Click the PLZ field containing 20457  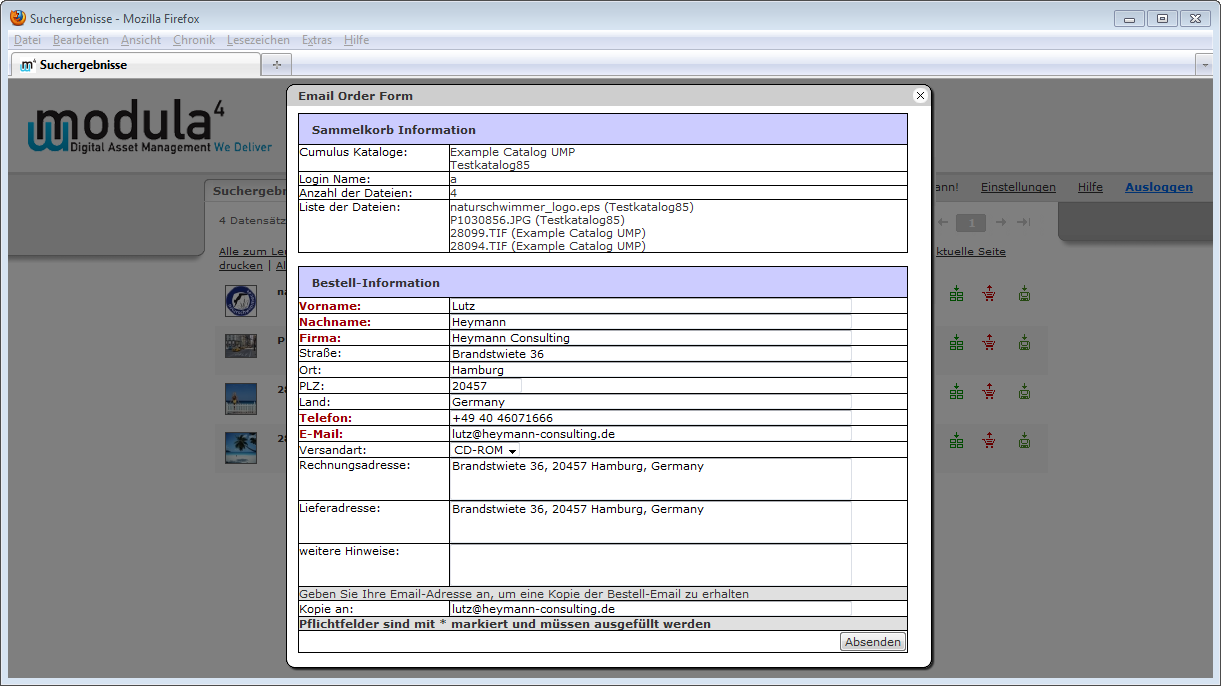click(486, 386)
